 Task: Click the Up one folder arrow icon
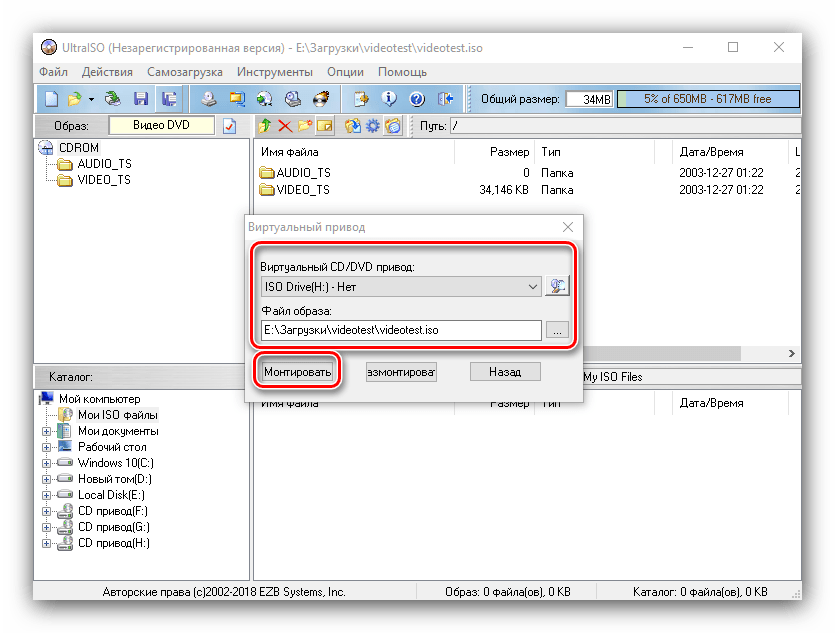pyautogui.click(x=265, y=126)
